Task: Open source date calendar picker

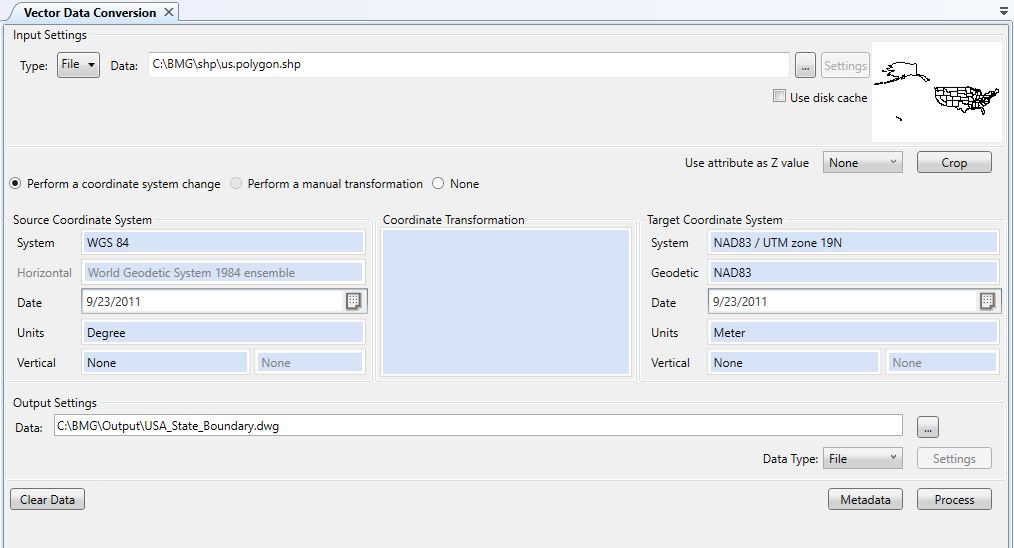Action: click(x=354, y=302)
